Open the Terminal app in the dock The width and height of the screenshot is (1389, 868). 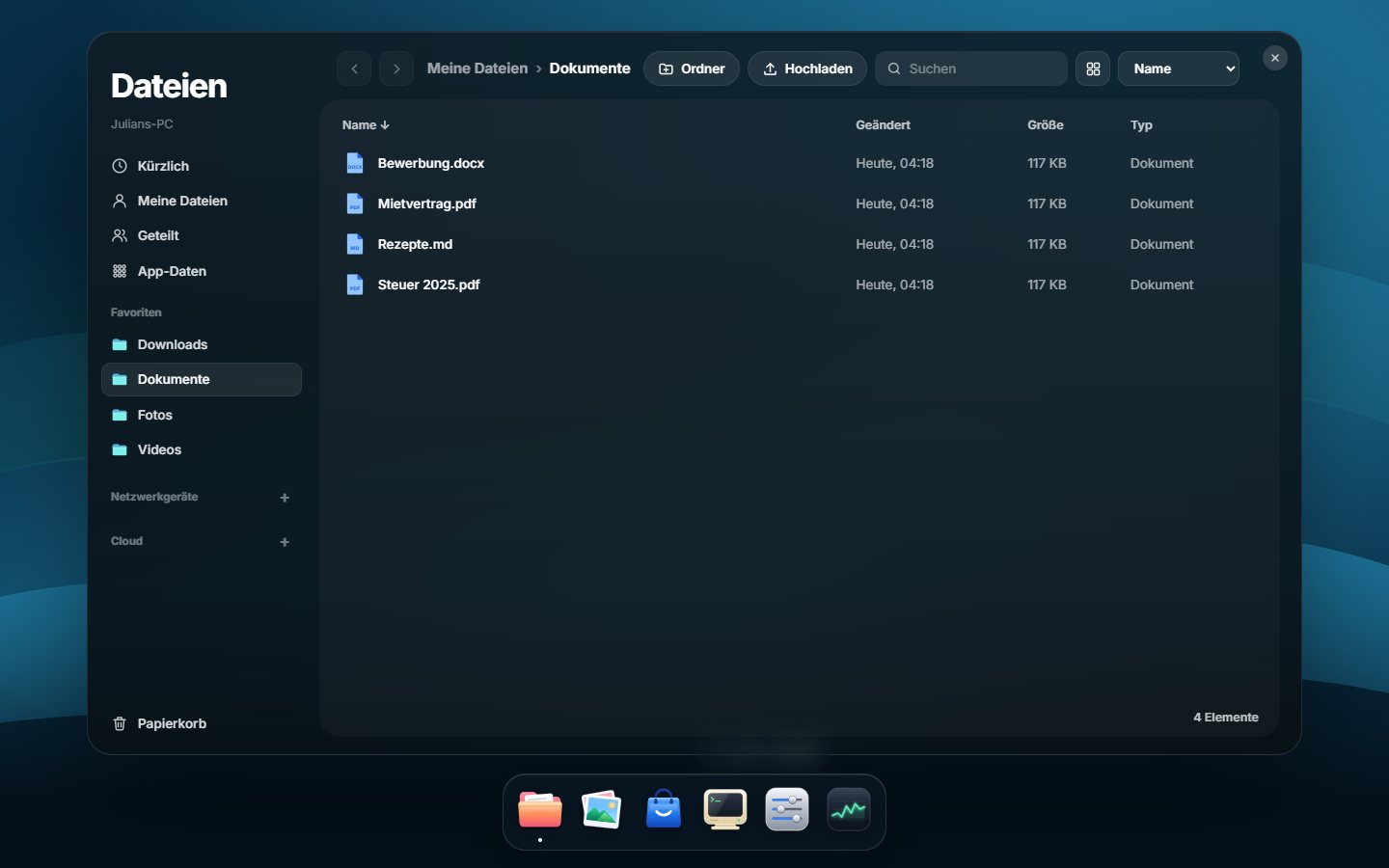tap(725, 810)
